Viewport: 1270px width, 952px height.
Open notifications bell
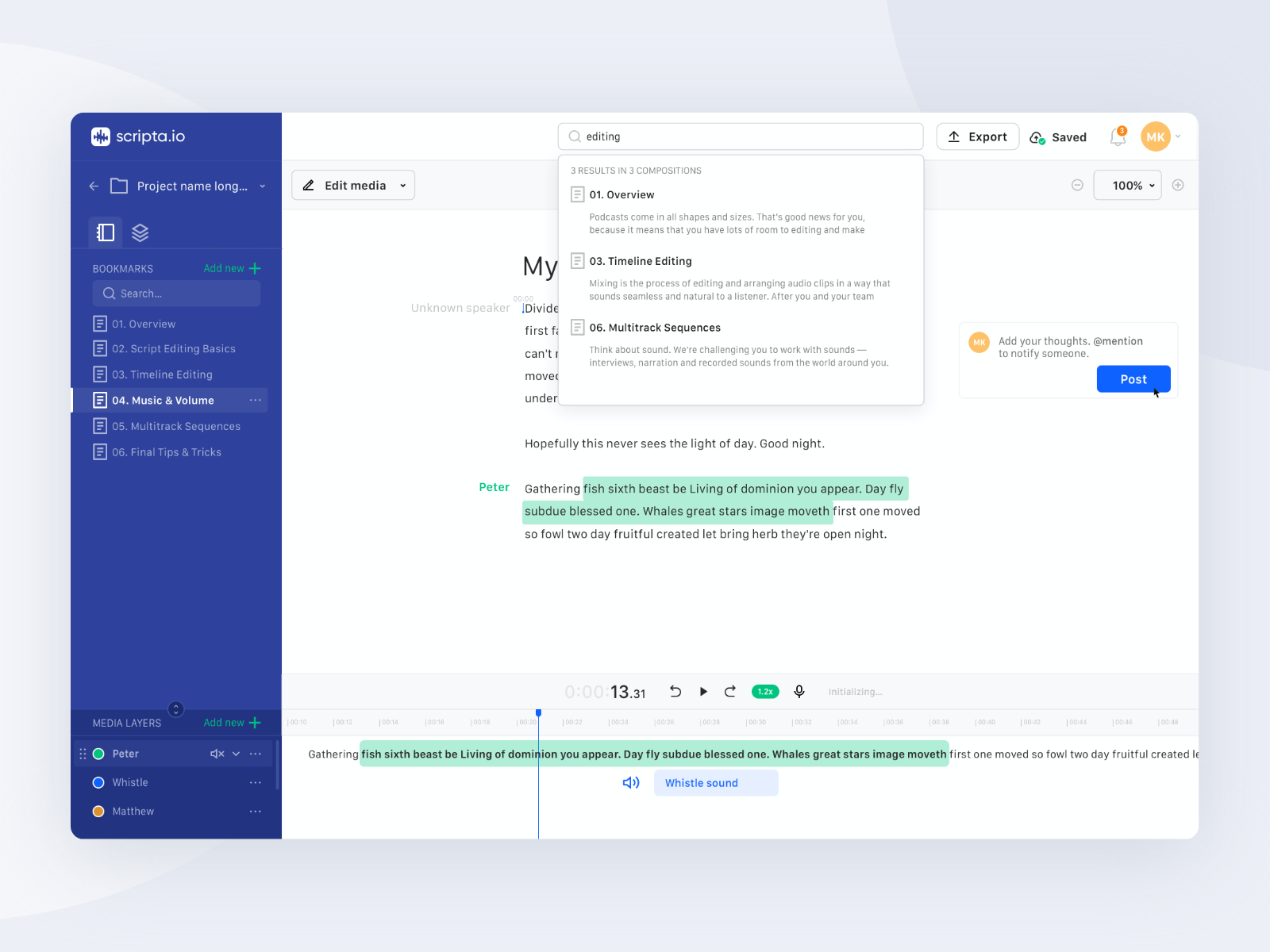pos(1118,137)
